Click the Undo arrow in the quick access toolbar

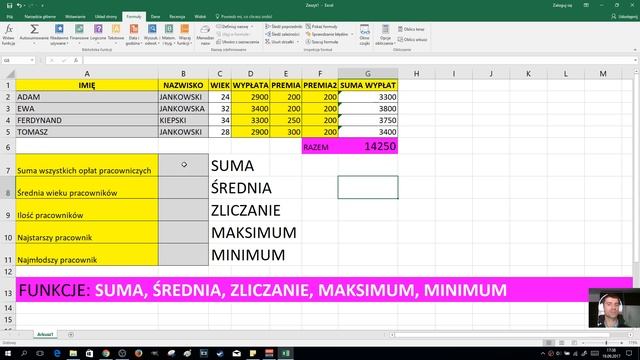pyautogui.click(x=19, y=5)
